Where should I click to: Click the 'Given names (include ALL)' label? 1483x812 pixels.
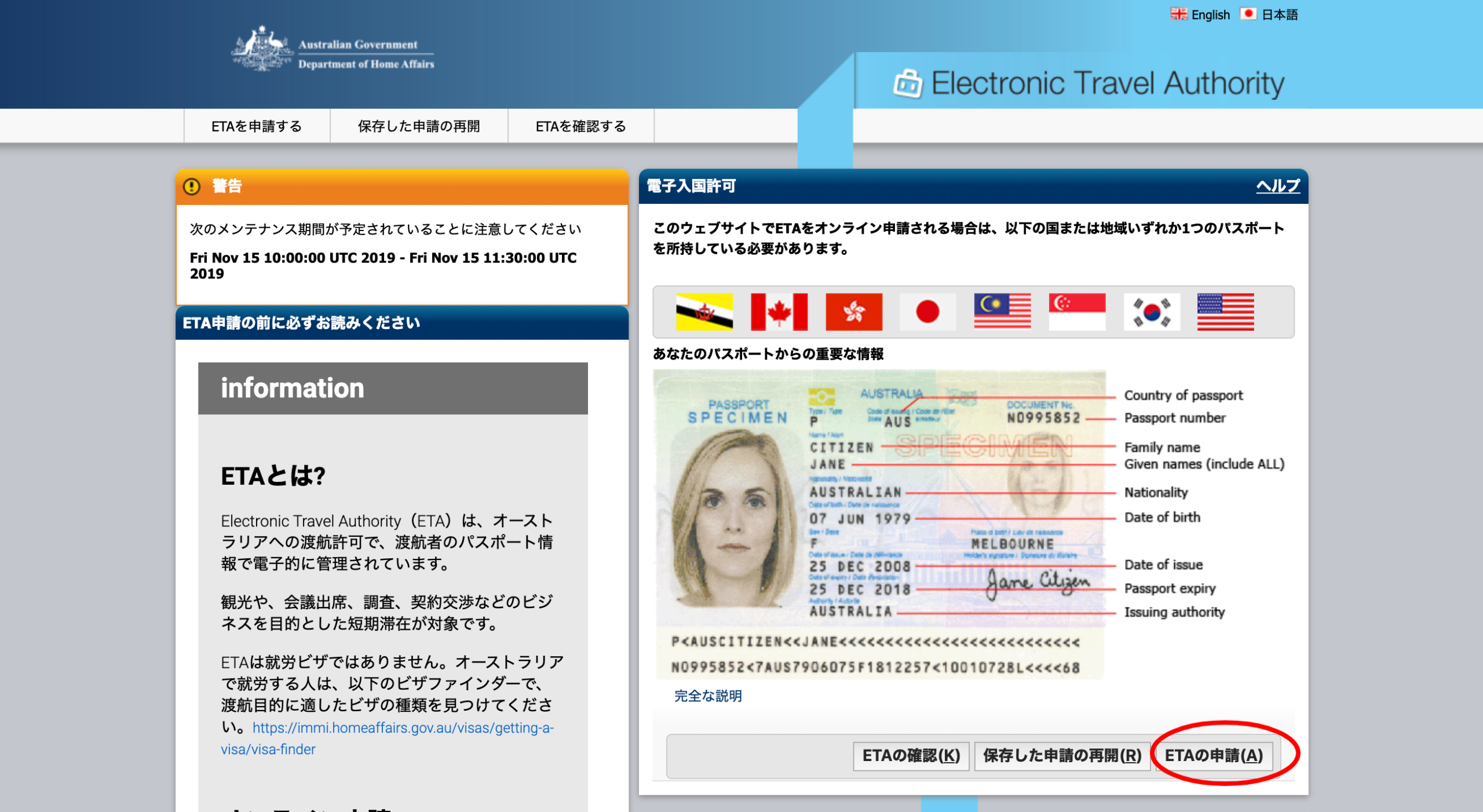pyautogui.click(x=1204, y=464)
